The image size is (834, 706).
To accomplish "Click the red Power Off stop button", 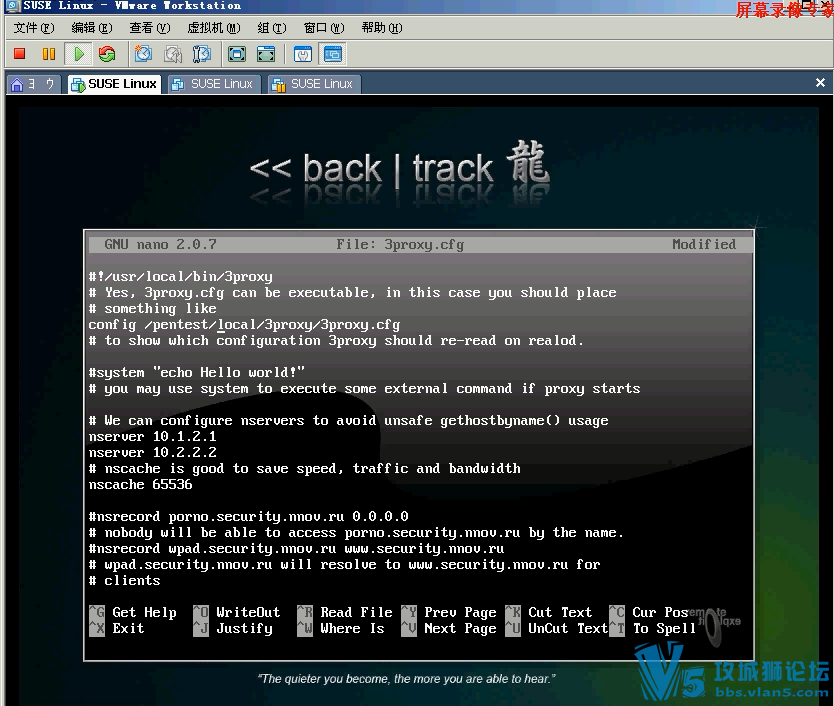I will (x=20, y=54).
